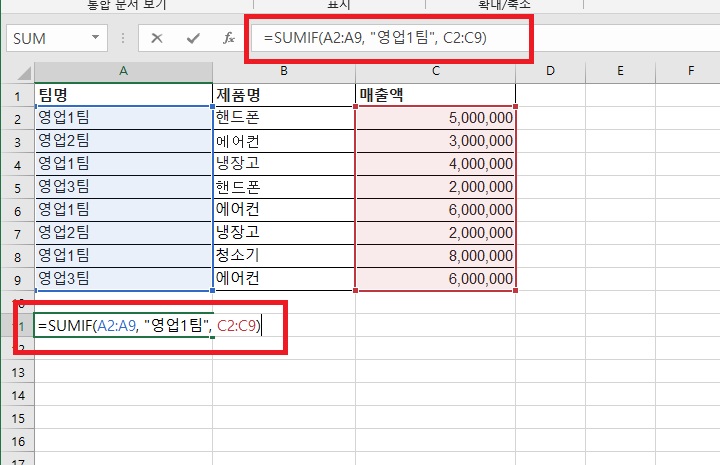
Task: Select row 16 header
Action: pyautogui.click(x=17, y=441)
